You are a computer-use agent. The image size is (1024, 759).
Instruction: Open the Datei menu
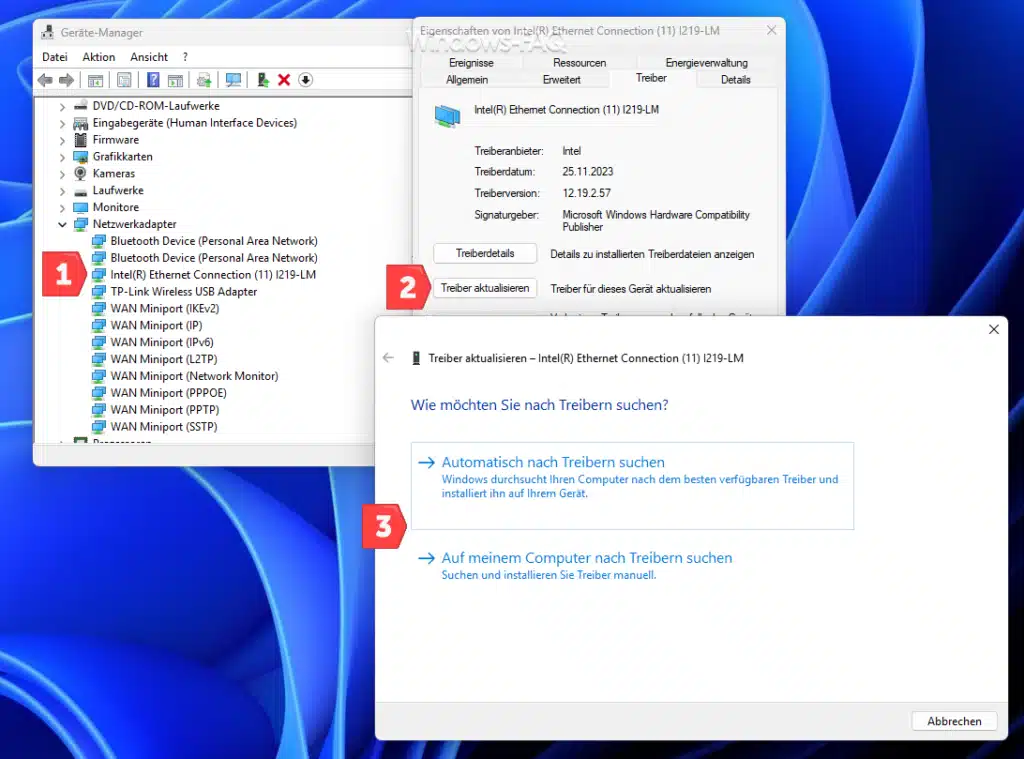pos(55,57)
